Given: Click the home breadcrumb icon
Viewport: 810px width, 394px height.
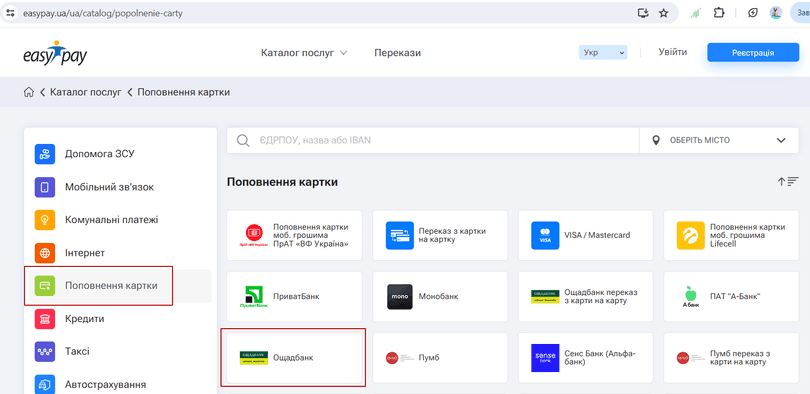Looking at the screenshot, I should (x=29, y=92).
